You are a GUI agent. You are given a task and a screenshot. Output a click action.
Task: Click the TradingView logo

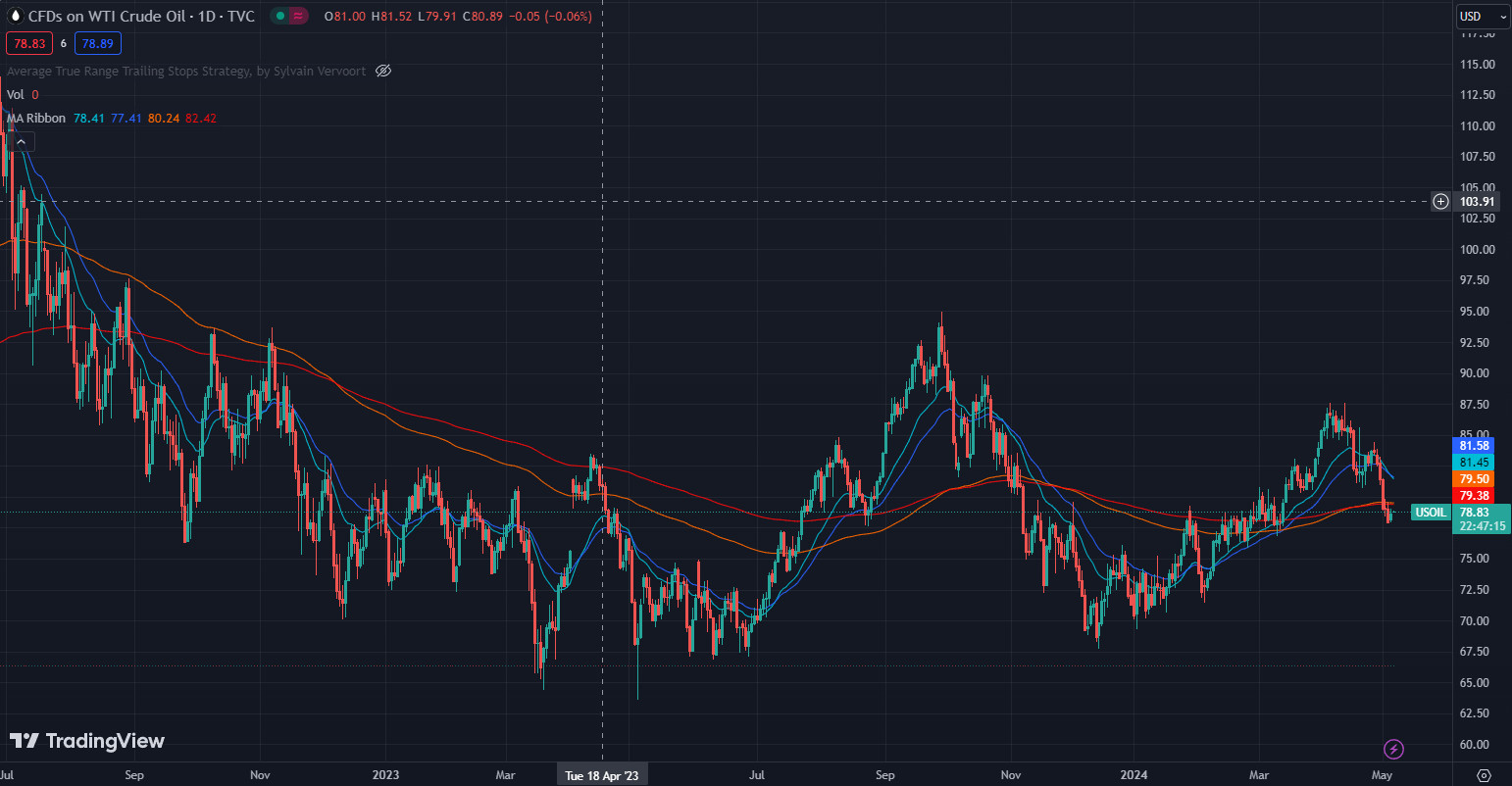(x=87, y=741)
